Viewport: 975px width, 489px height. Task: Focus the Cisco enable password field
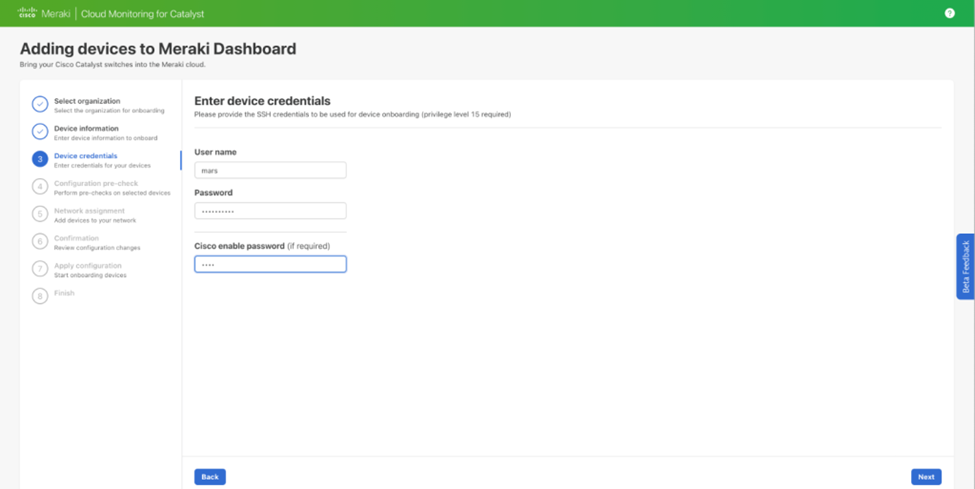pyautogui.click(x=270, y=264)
